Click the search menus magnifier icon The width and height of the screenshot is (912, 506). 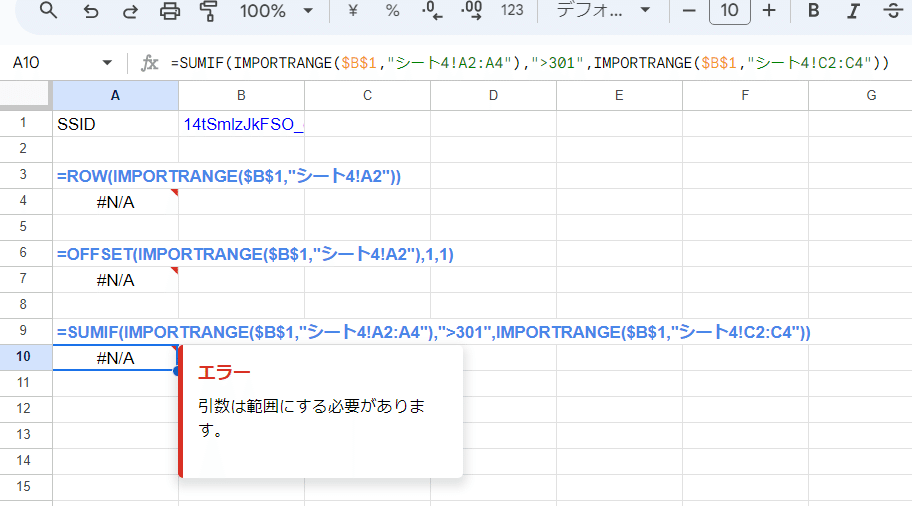pos(48,10)
